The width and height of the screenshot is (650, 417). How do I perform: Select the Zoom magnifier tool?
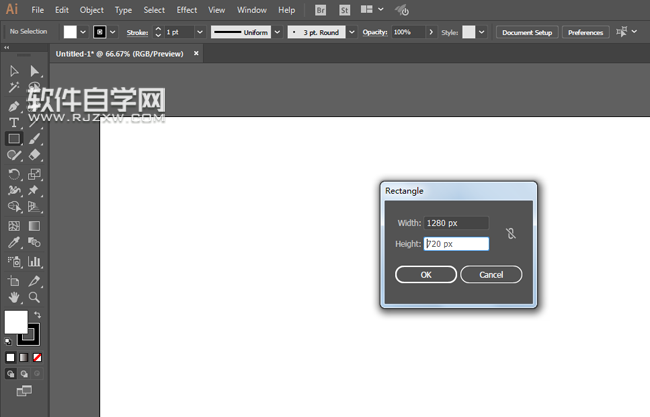click(x=34, y=297)
